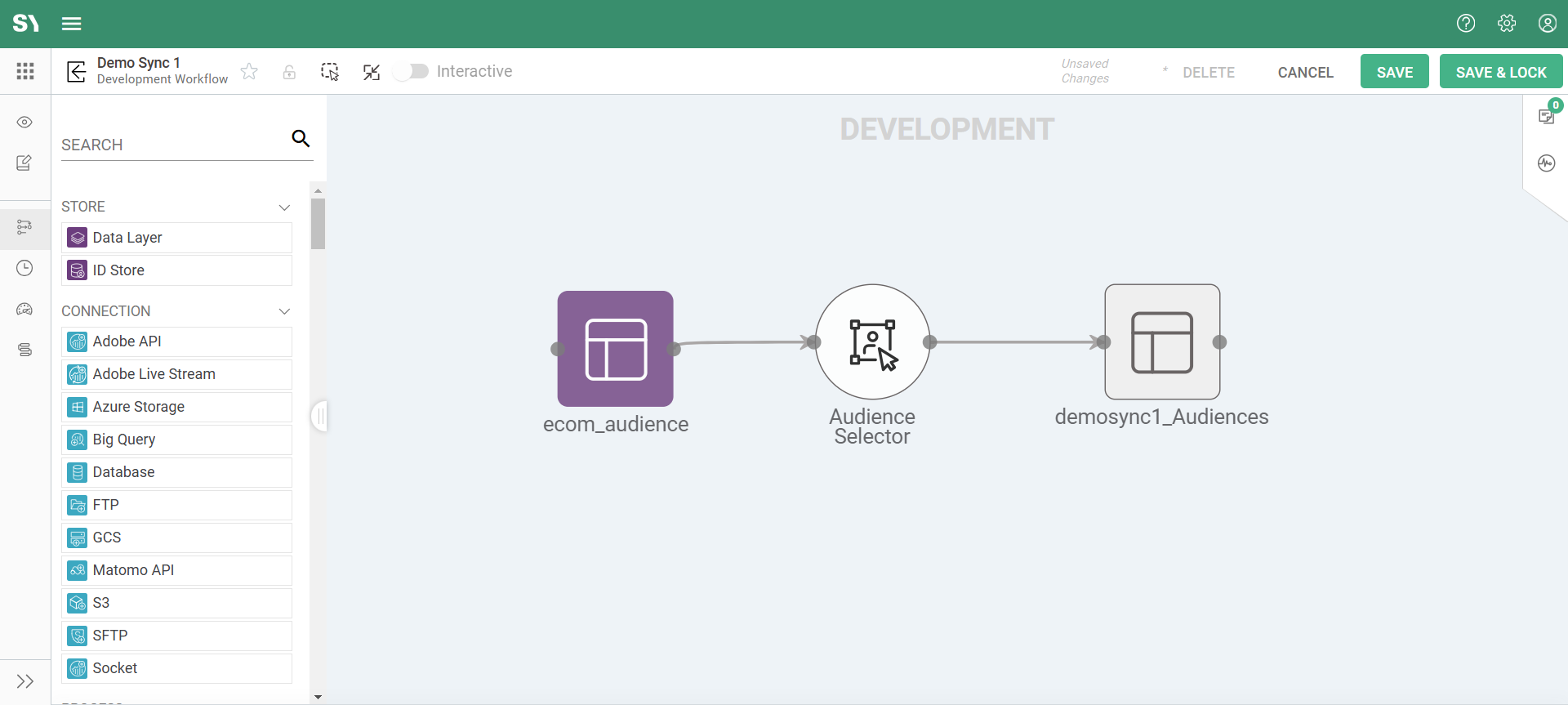Click the favorite star icon
This screenshot has height=705, width=1568.
(x=249, y=72)
